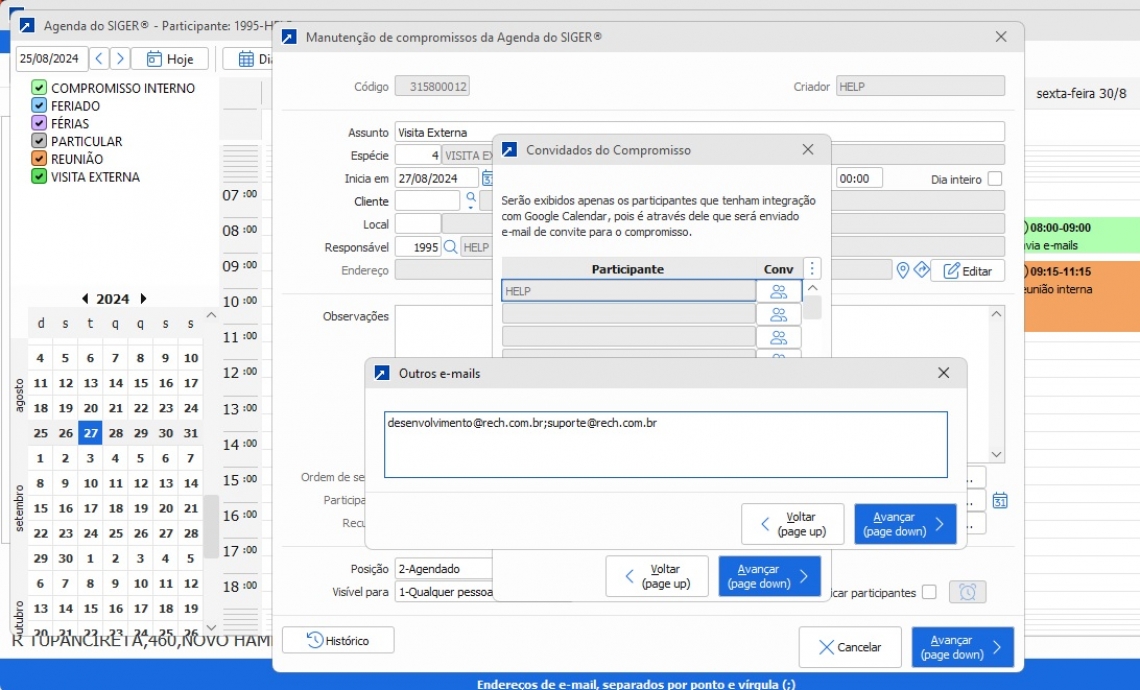
Task: Toggle VISITA EXTERNA category checkbox
Action: click(x=39, y=177)
